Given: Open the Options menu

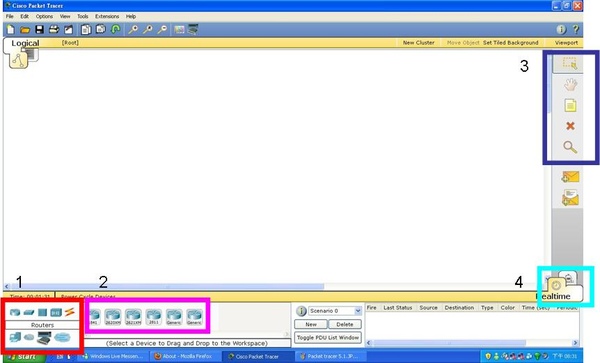Looking at the screenshot, I should (x=44, y=16).
